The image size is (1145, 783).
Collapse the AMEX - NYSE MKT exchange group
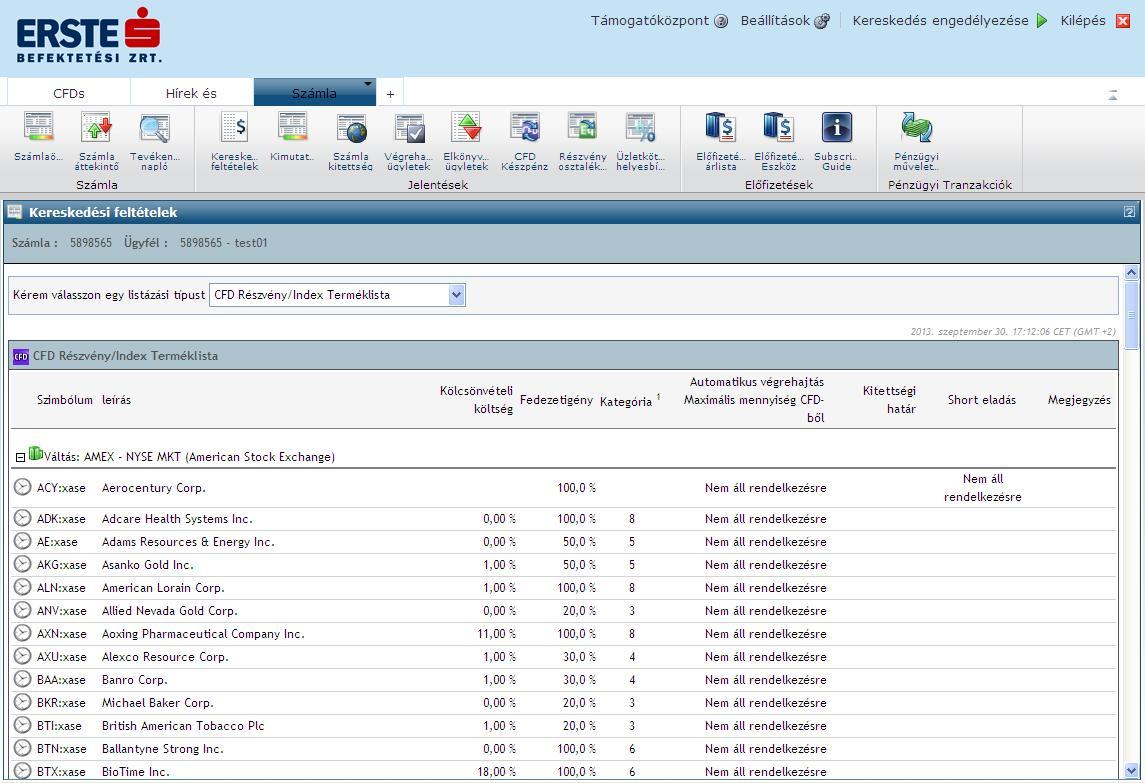(20, 457)
